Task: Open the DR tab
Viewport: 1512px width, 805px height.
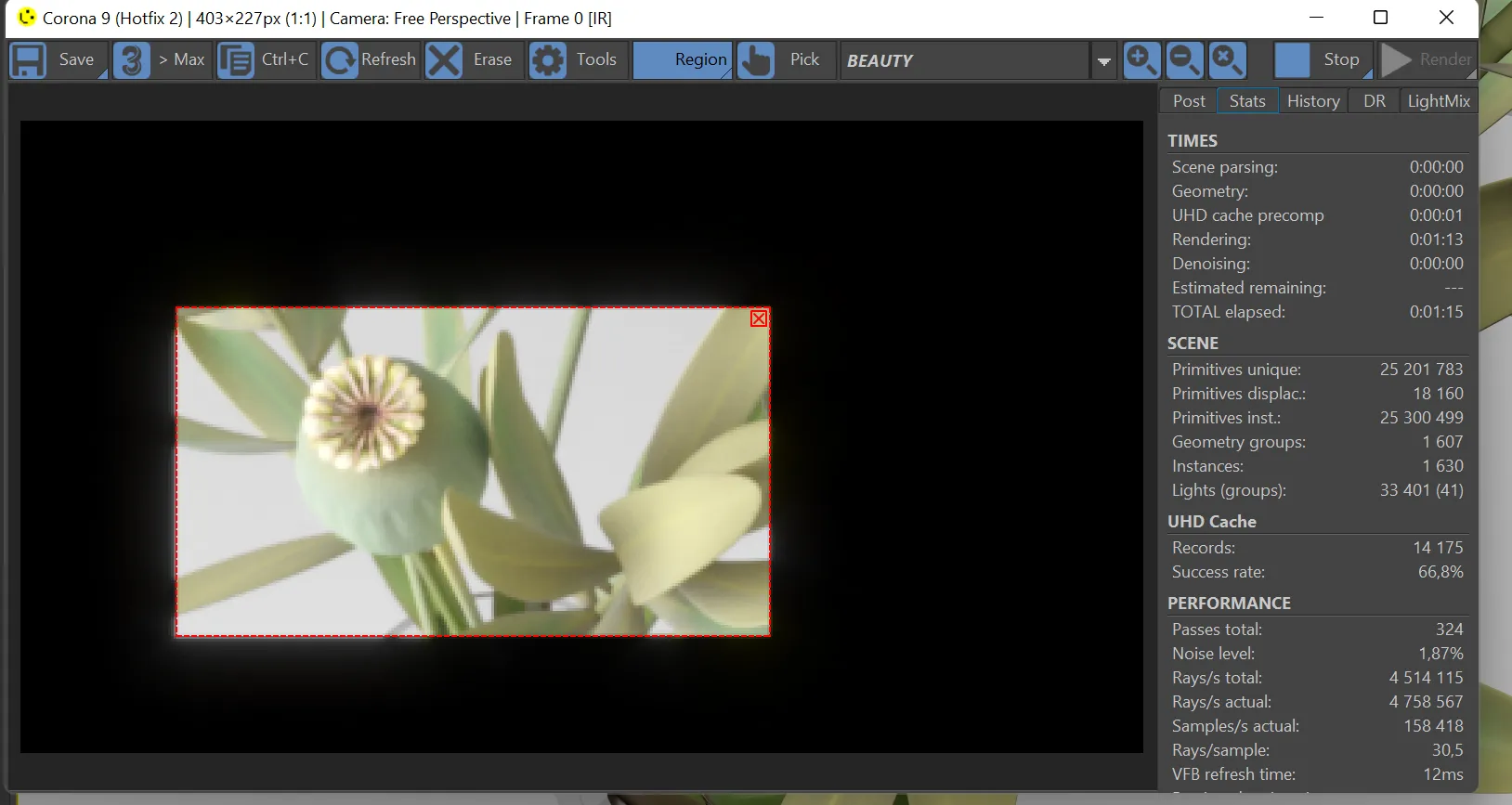Action: point(1375,101)
